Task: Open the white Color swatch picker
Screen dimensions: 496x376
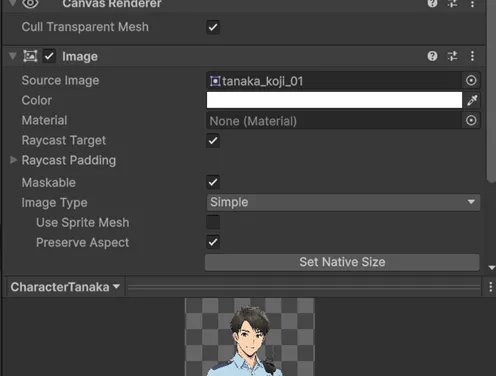Action: [334, 100]
